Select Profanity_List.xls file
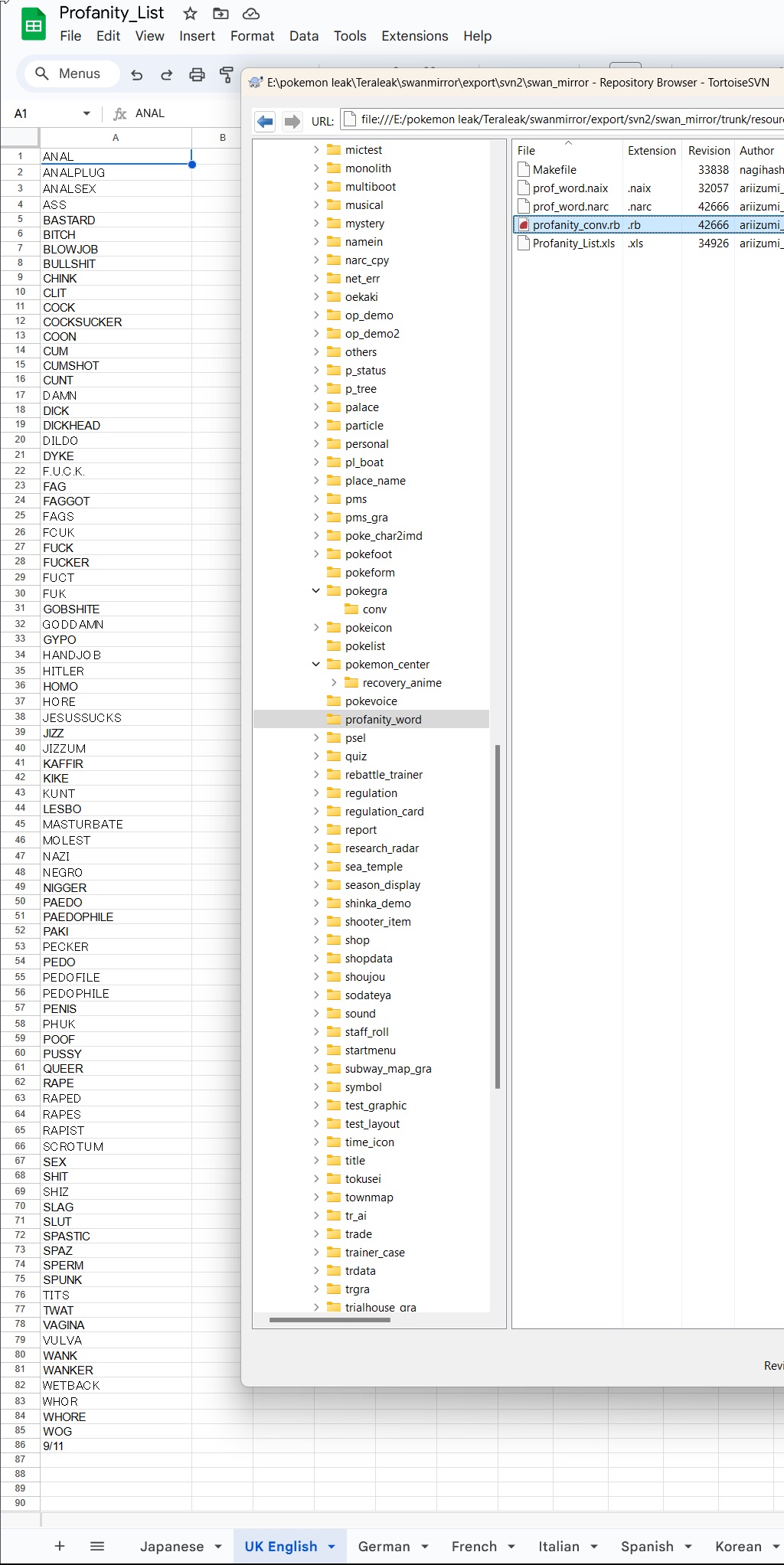 pyautogui.click(x=573, y=243)
